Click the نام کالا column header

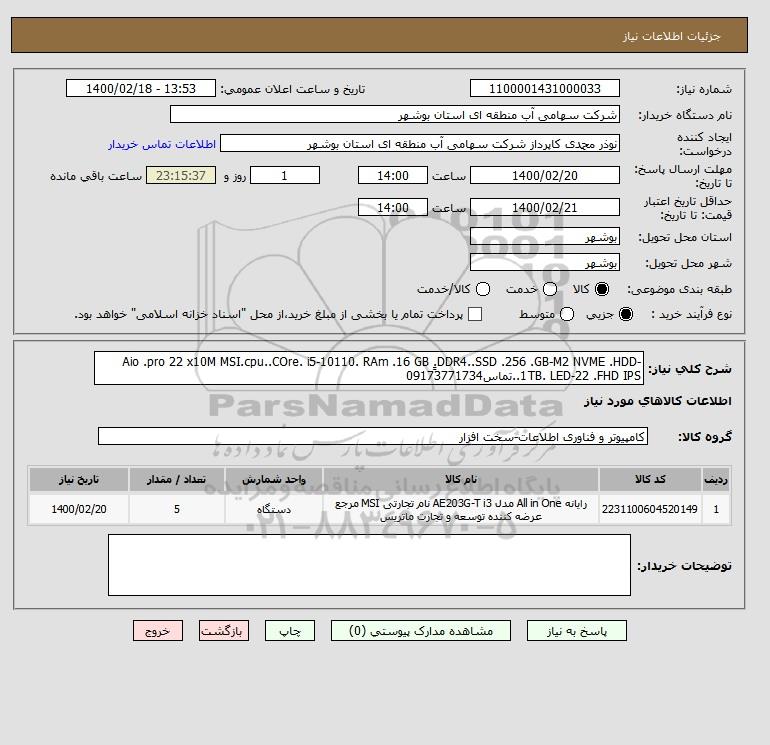(x=461, y=479)
